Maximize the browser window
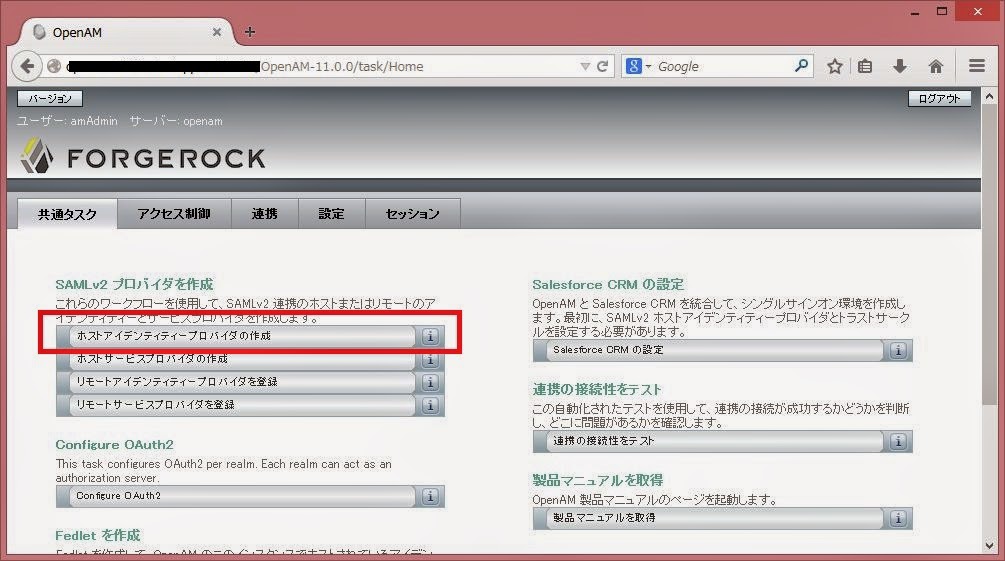Screen dimensions: 1005x561 pos(942,12)
